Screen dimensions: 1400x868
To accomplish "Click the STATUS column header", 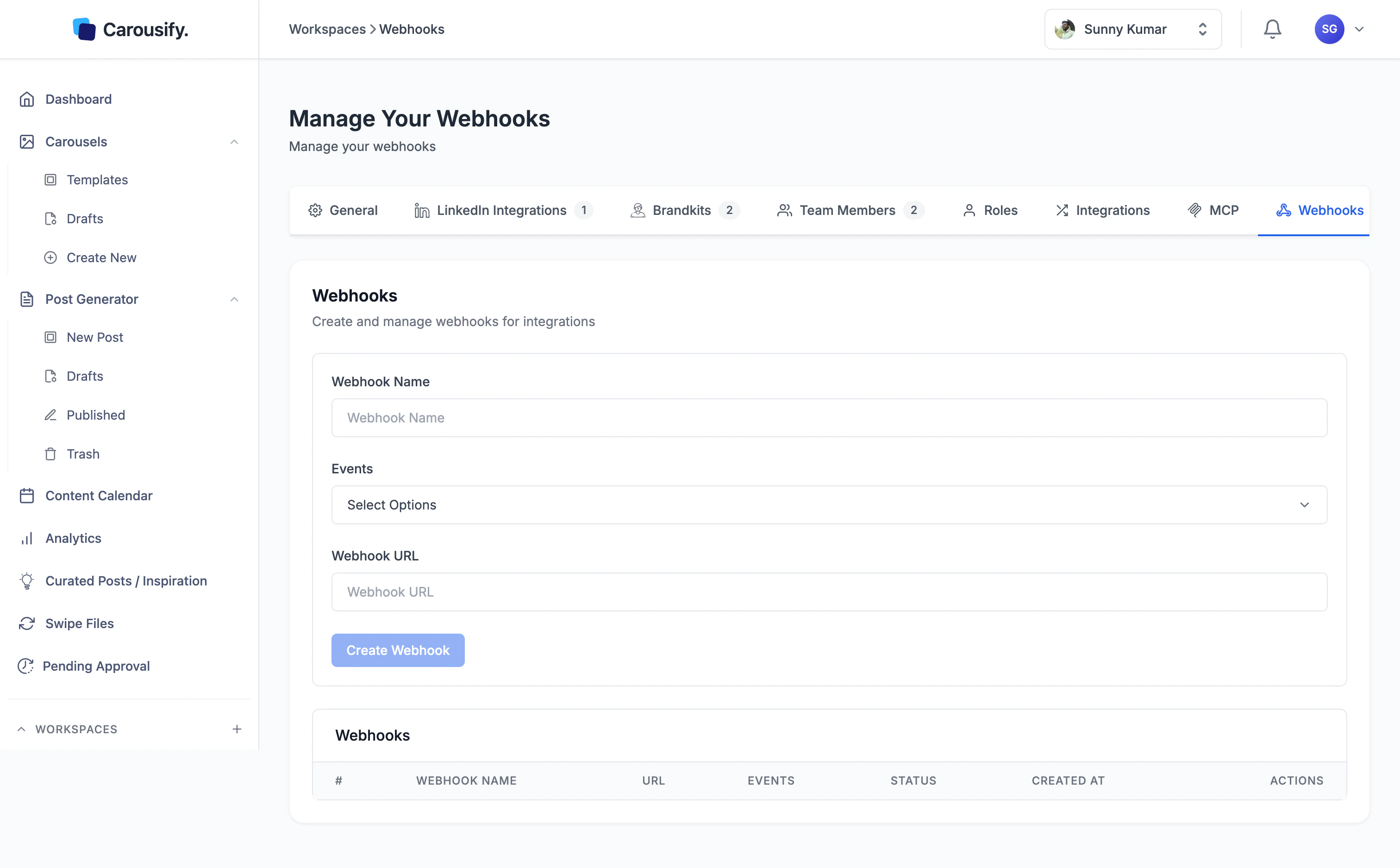I will pyautogui.click(x=913, y=781).
